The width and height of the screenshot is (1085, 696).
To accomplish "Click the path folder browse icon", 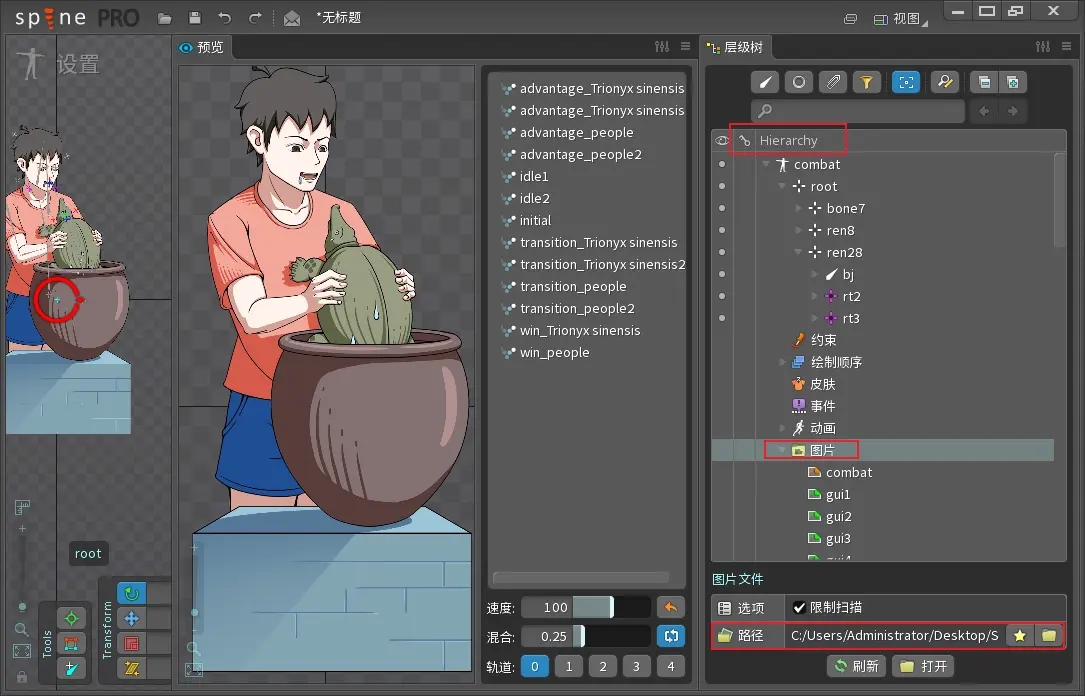I will click(x=1049, y=635).
